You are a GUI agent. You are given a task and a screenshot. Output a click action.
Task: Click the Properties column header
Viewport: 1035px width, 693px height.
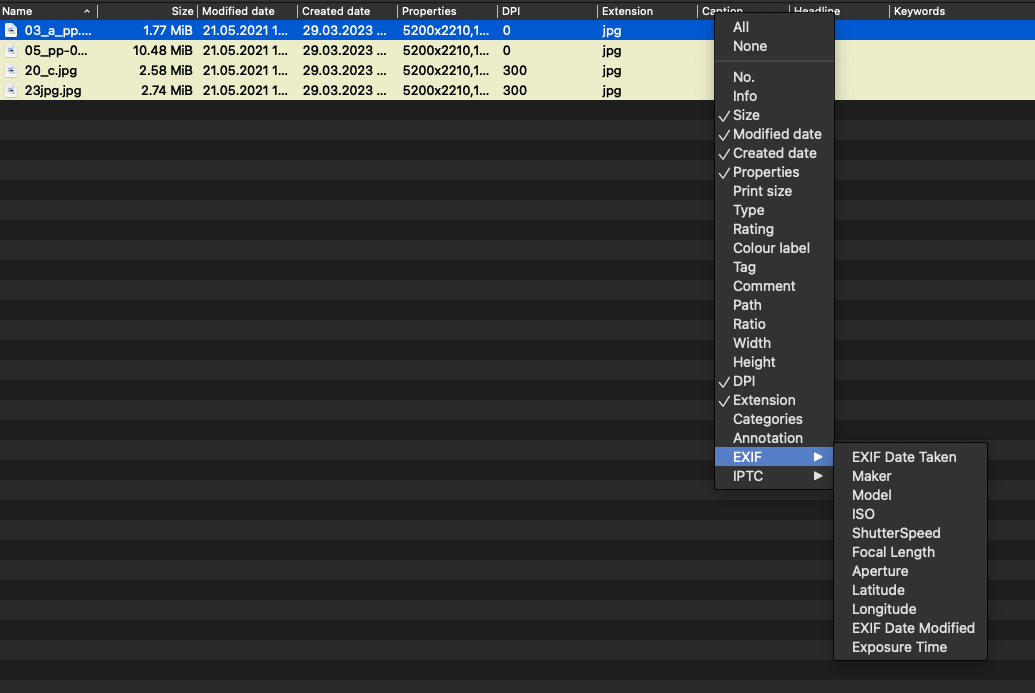pos(429,11)
